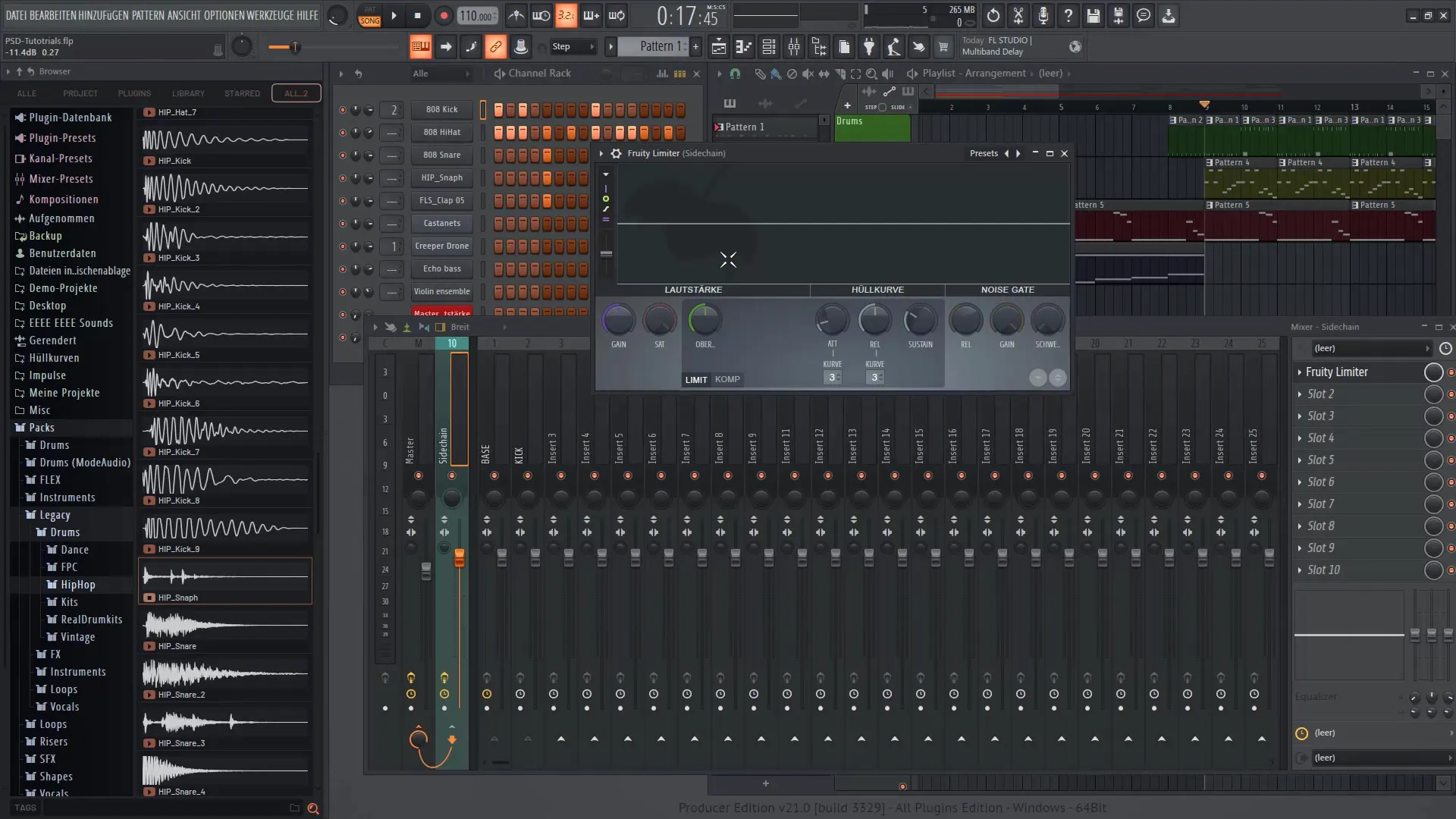Viewport: 1456px width, 819px height.
Task: Open Channel Rack Alle filter dropdown
Action: (x=441, y=74)
